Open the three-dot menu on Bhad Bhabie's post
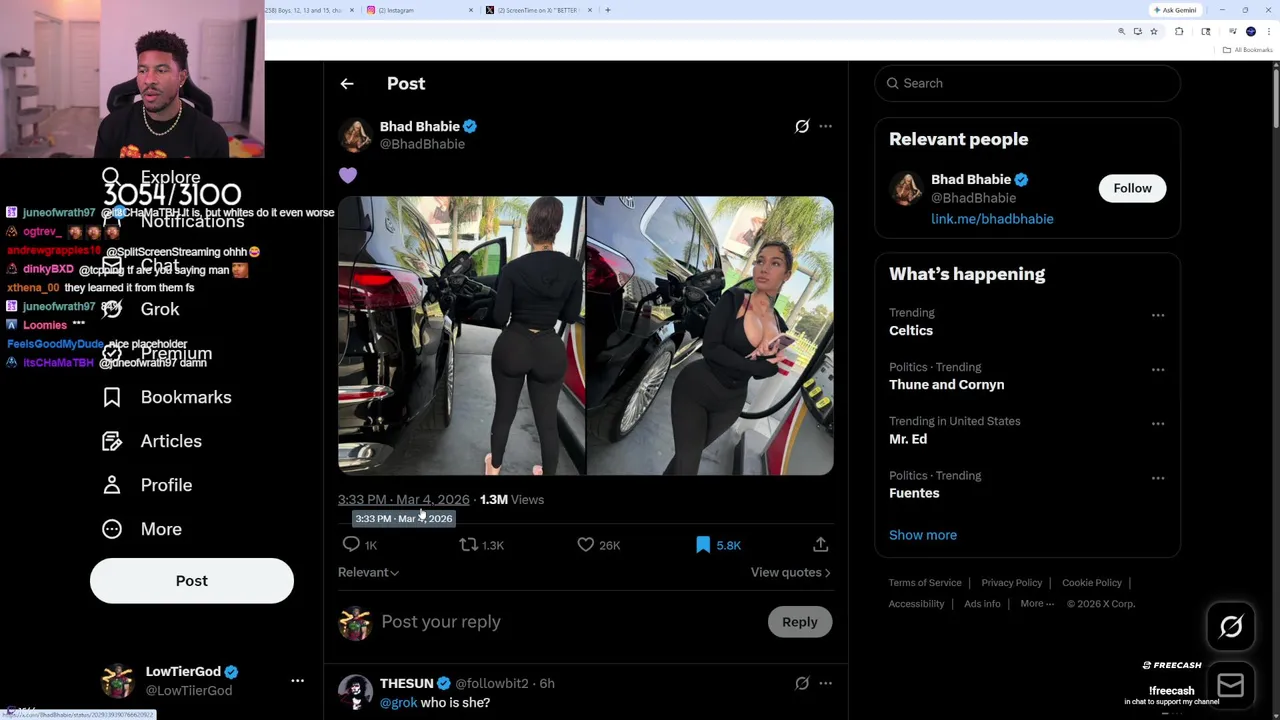 point(825,127)
